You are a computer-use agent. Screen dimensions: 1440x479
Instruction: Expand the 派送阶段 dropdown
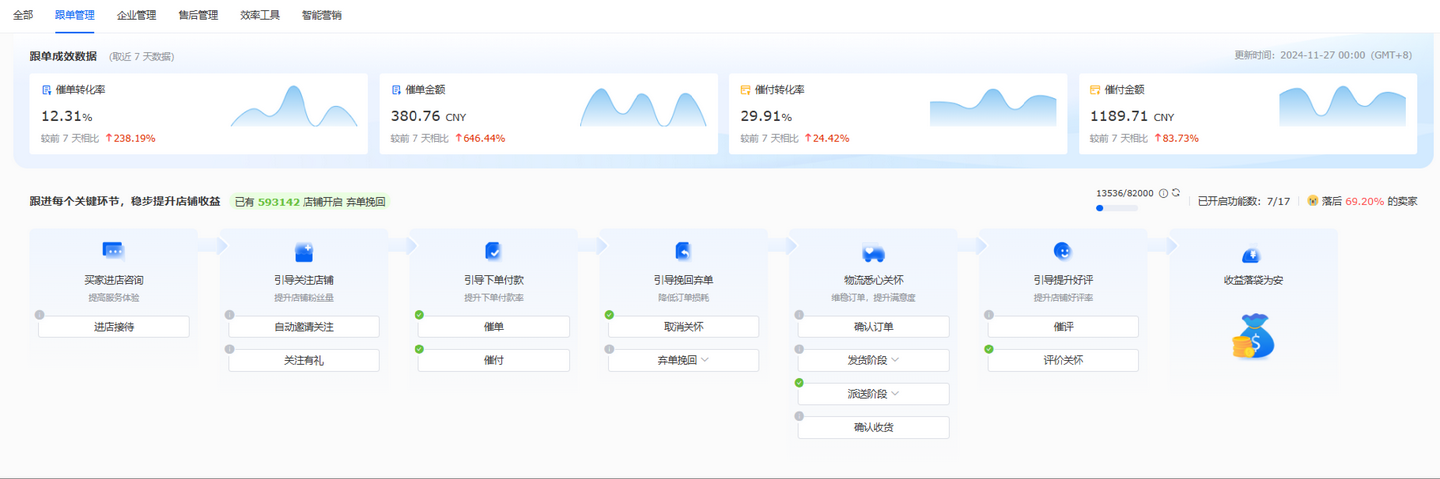(x=874, y=394)
